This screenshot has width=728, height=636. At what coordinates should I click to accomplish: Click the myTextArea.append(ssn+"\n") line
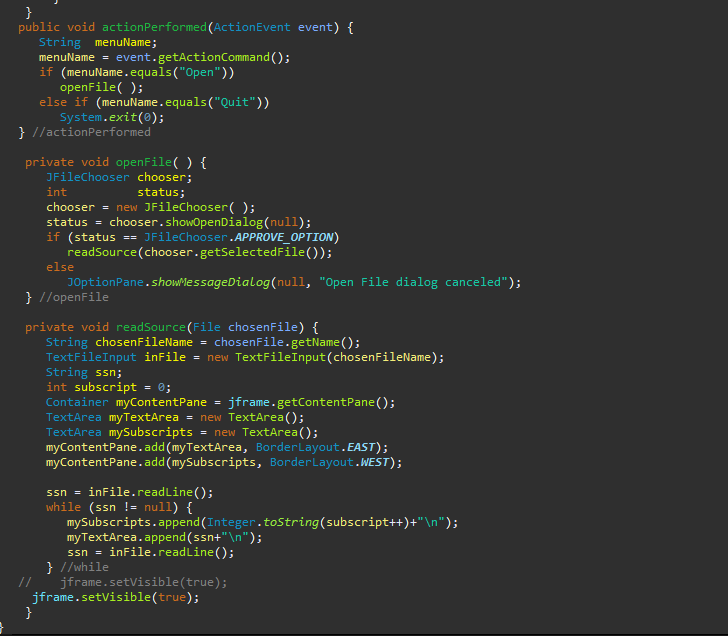coord(164,538)
